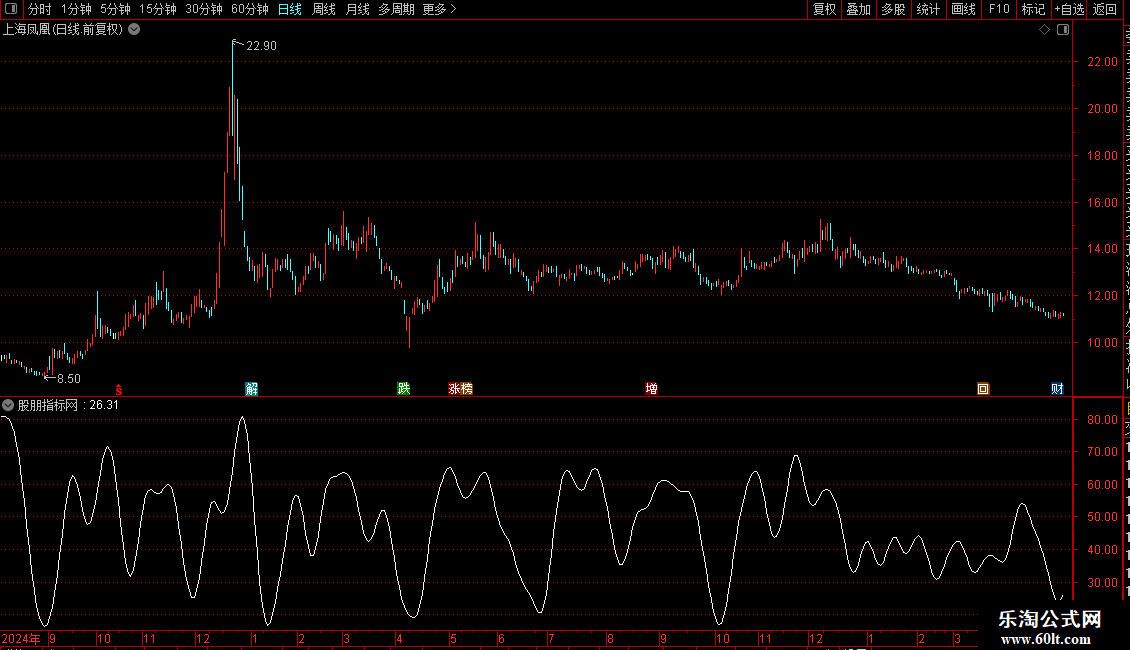Click the 统计 statistics button

pos(927,9)
